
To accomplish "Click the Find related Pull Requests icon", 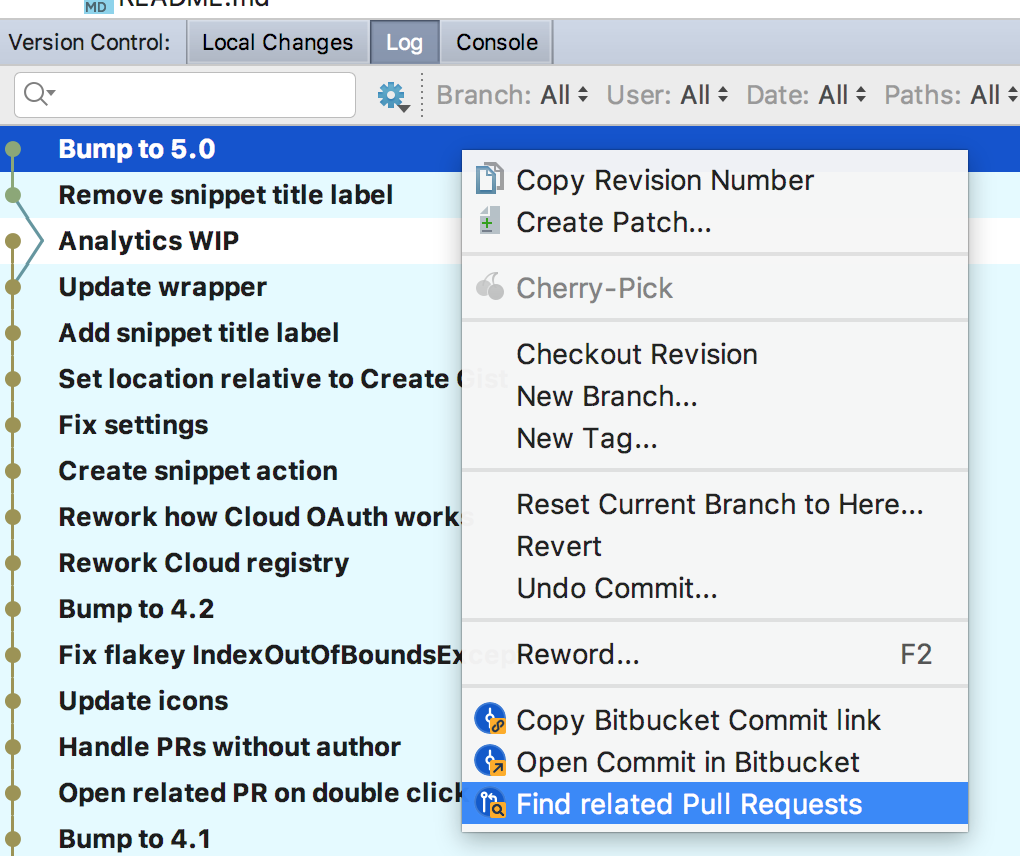I will click(x=489, y=802).
